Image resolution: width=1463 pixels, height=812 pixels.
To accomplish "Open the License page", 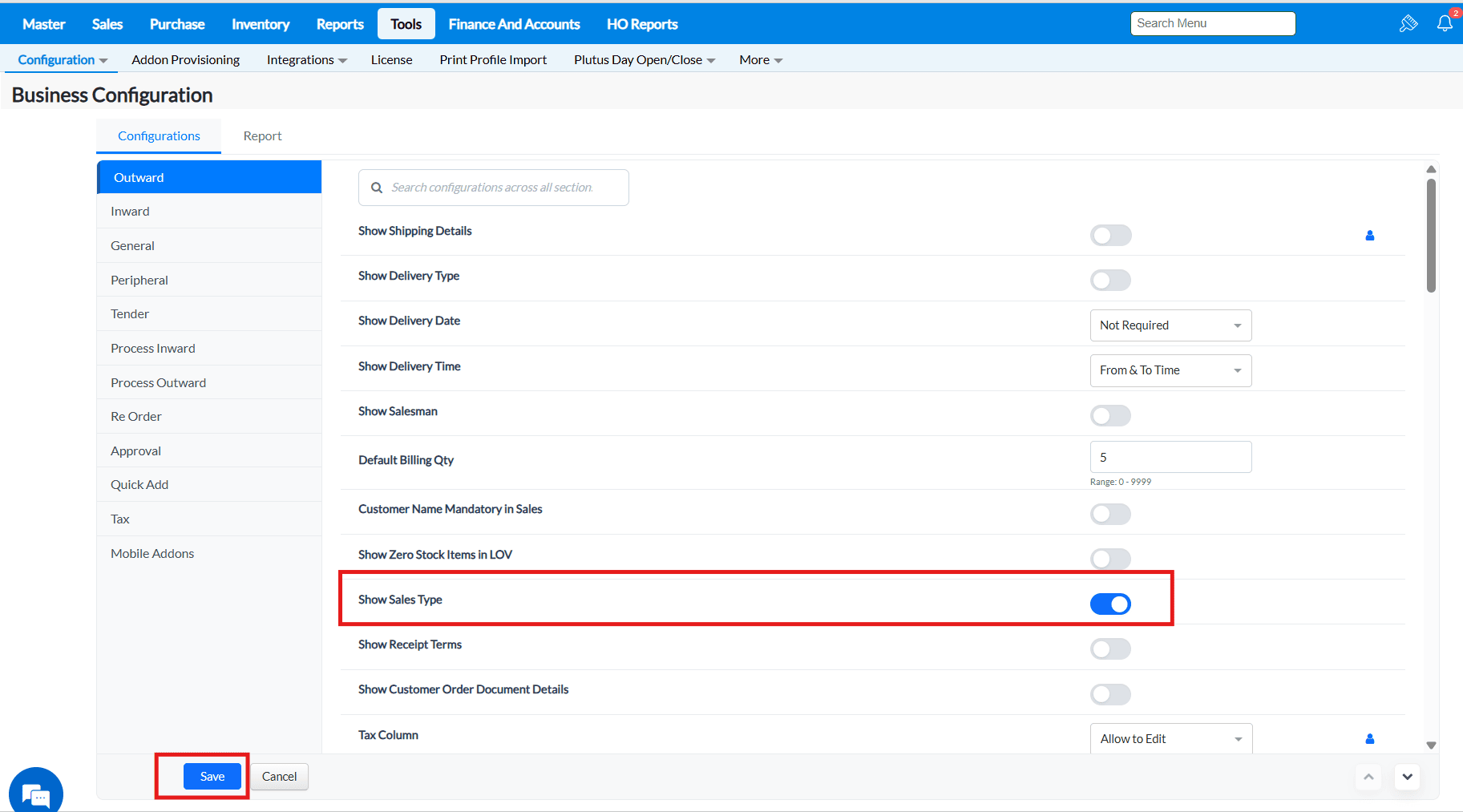I will [392, 60].
